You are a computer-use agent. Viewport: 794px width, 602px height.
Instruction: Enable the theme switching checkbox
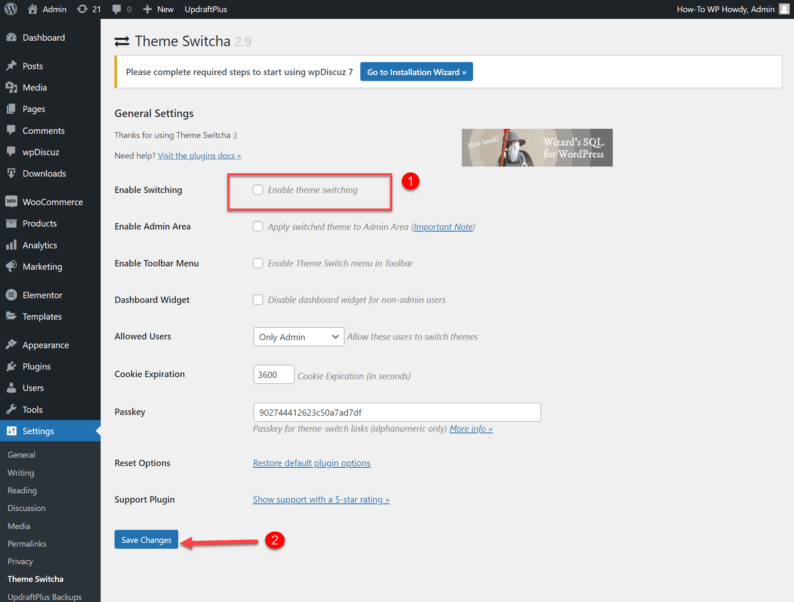(258, 189)
